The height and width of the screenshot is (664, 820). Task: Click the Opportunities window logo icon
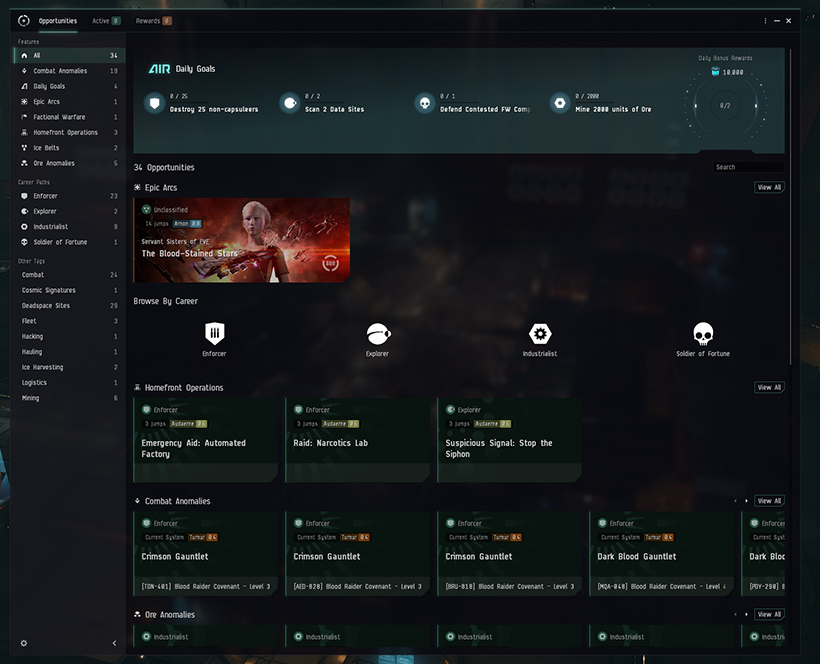[x=24, y=21]
